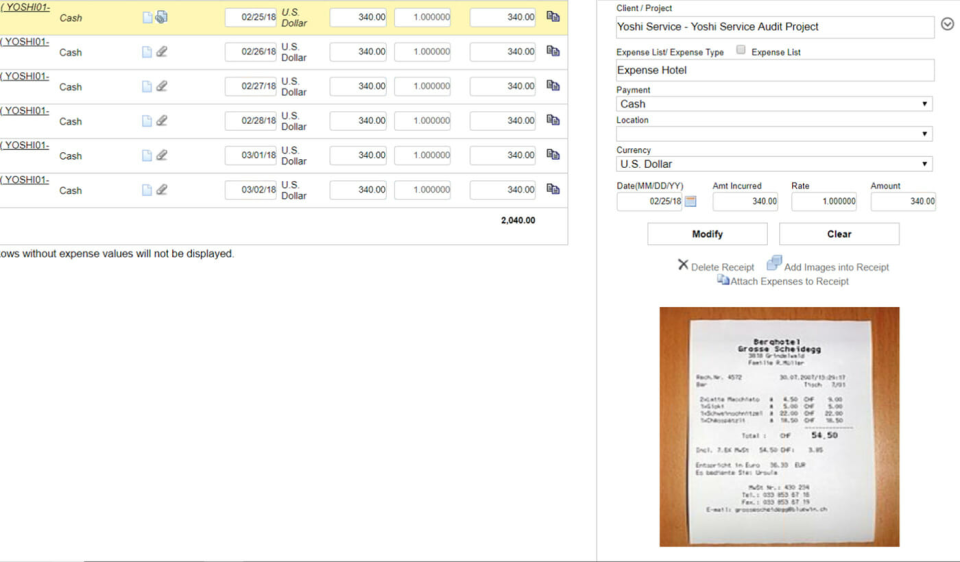Click the Amount field in the form
The width and height of the screenshot is (960, 562).
(x=903, y=201)
